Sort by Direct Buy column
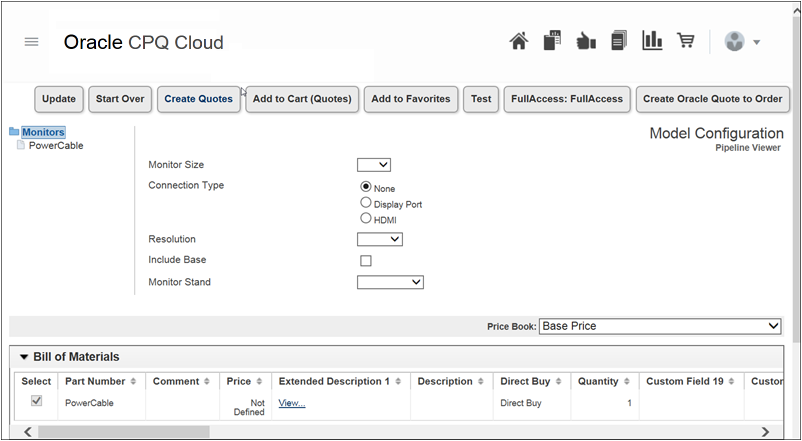The height and width of the screenshot is (441, 802). (x=559, y=382)
